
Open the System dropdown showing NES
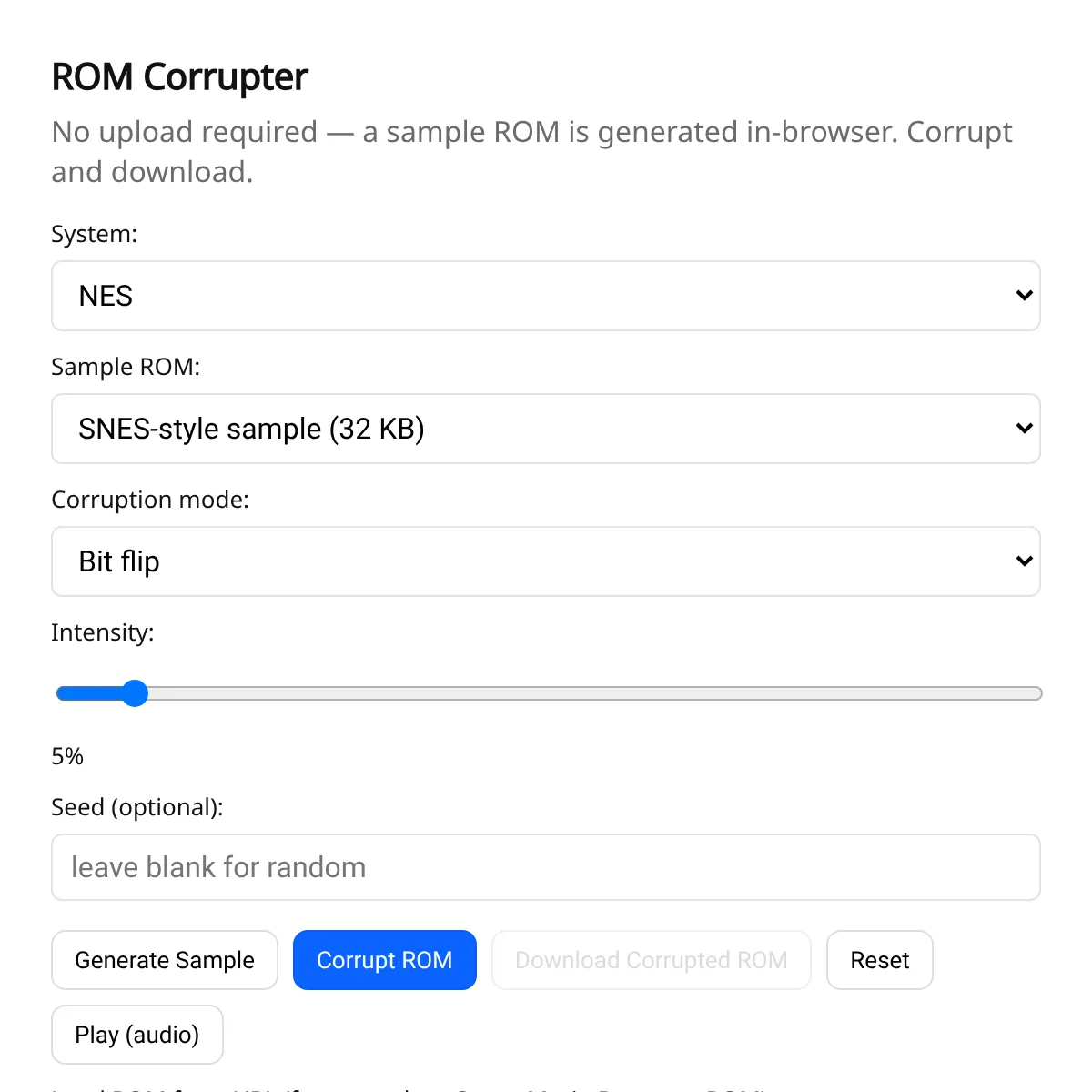point(544,296)
